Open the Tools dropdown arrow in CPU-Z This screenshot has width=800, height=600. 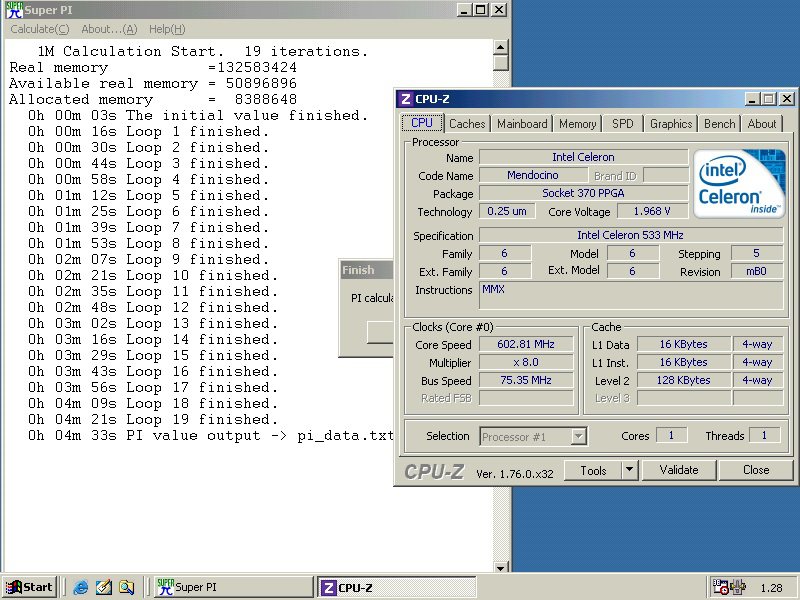point(628,470)
